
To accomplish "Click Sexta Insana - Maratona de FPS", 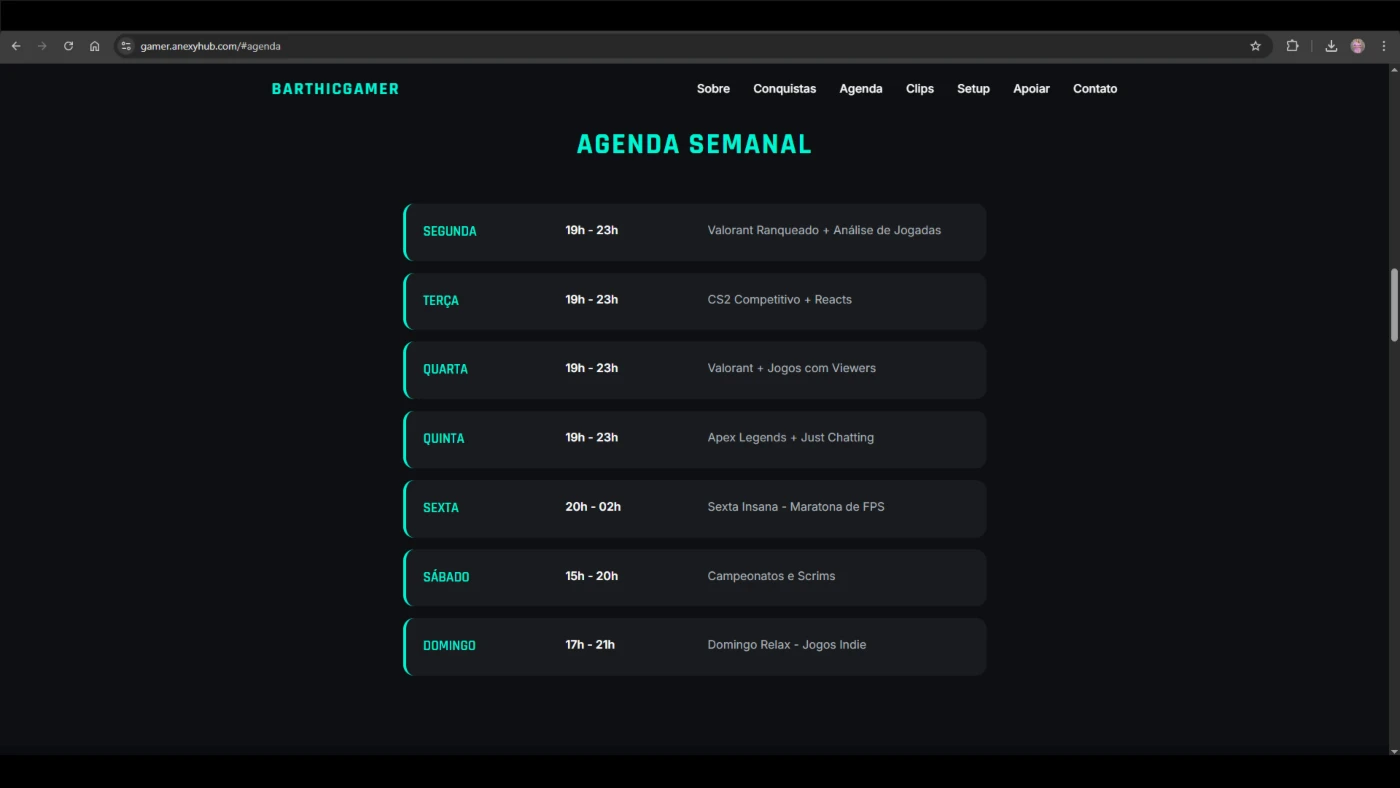I will (796, 506).
